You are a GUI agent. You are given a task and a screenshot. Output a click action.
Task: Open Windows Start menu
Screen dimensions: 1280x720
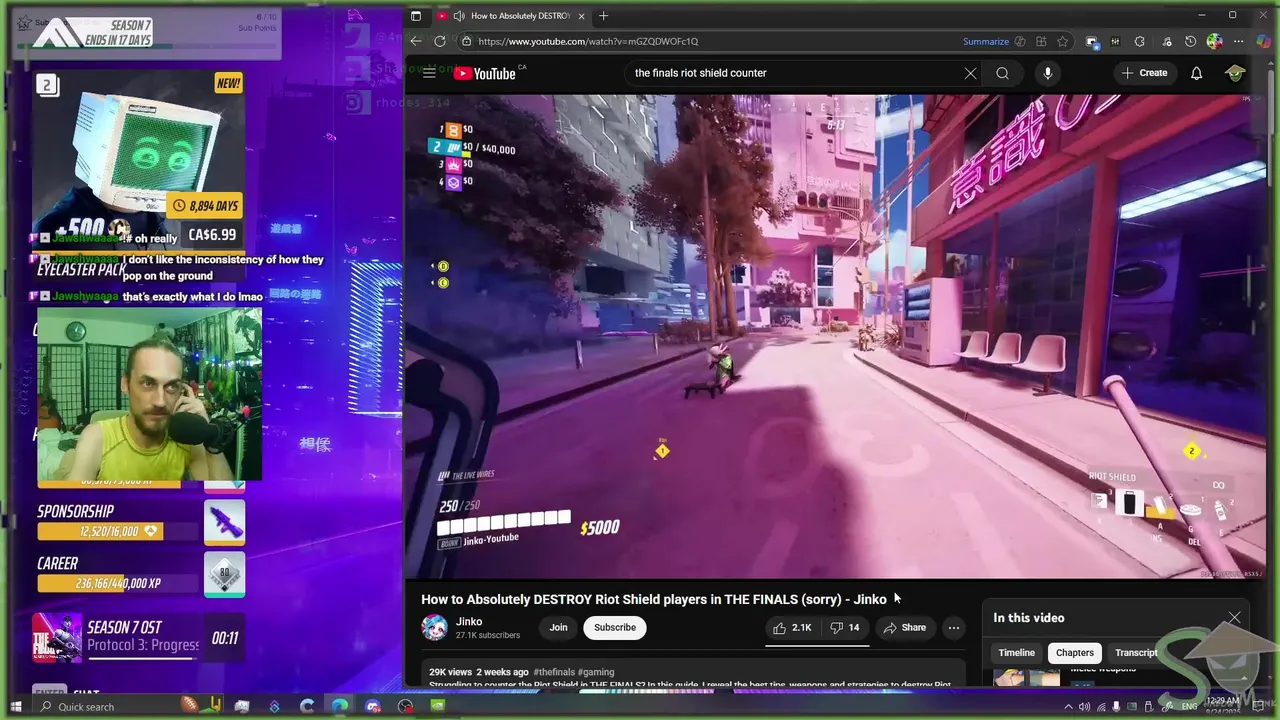click(x=15, y=707)
